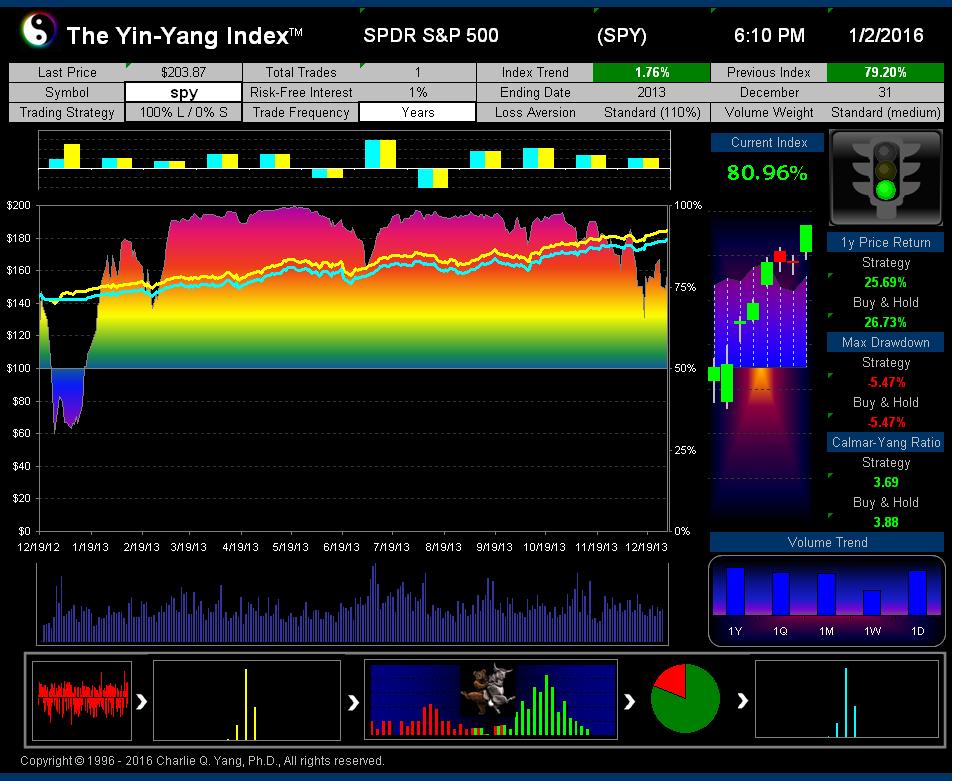Click the Calmar-Yang Ratio header
The image size is (960, 781).
[x=885, y=442]
